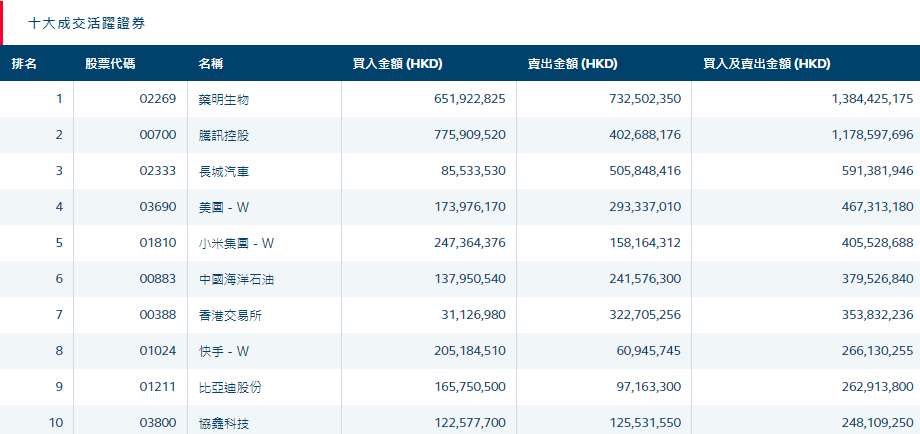Select stock code 01024

click(158, 350)
